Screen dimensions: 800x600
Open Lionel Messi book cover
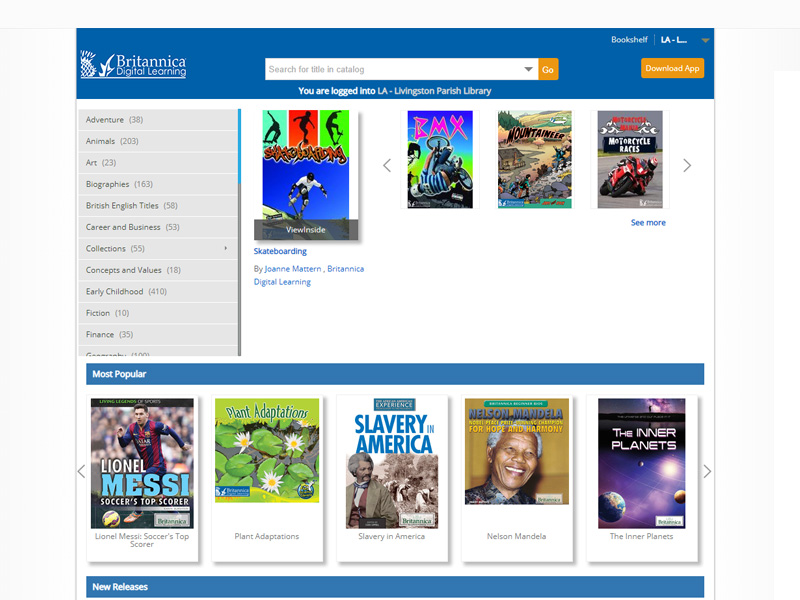[x=142, y=463]
